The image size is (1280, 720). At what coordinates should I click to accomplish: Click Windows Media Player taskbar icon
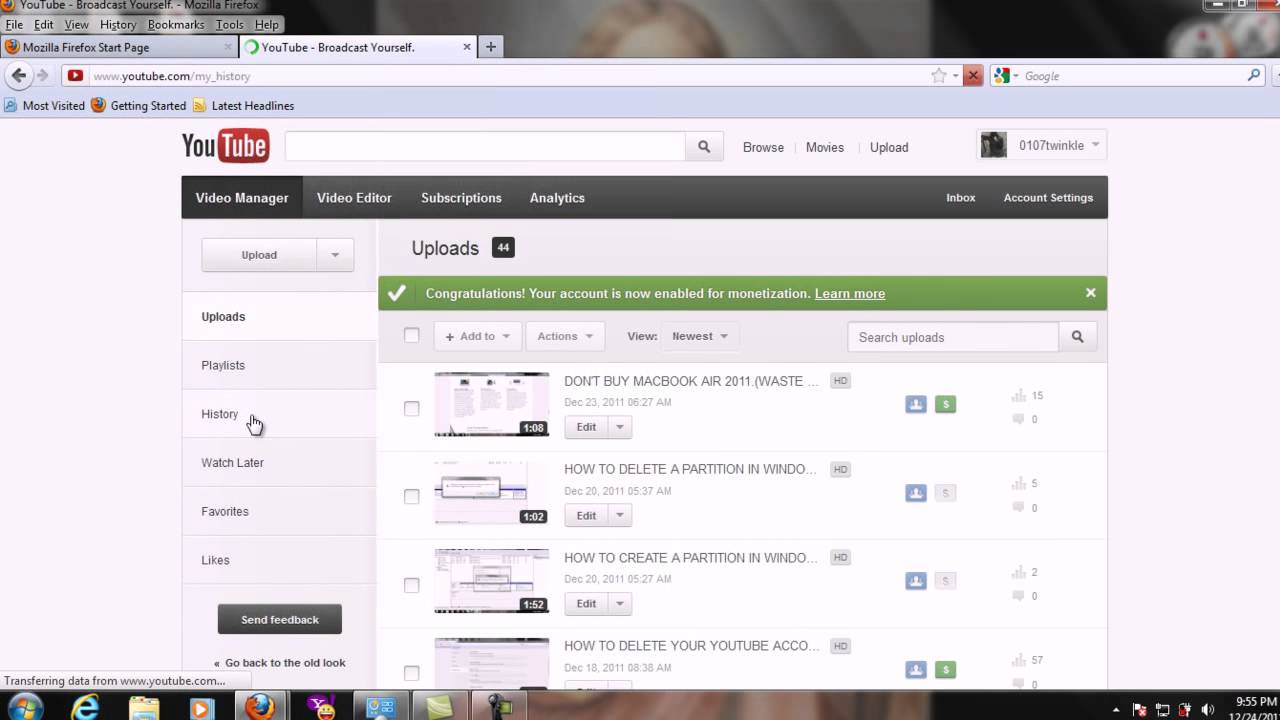201,707
